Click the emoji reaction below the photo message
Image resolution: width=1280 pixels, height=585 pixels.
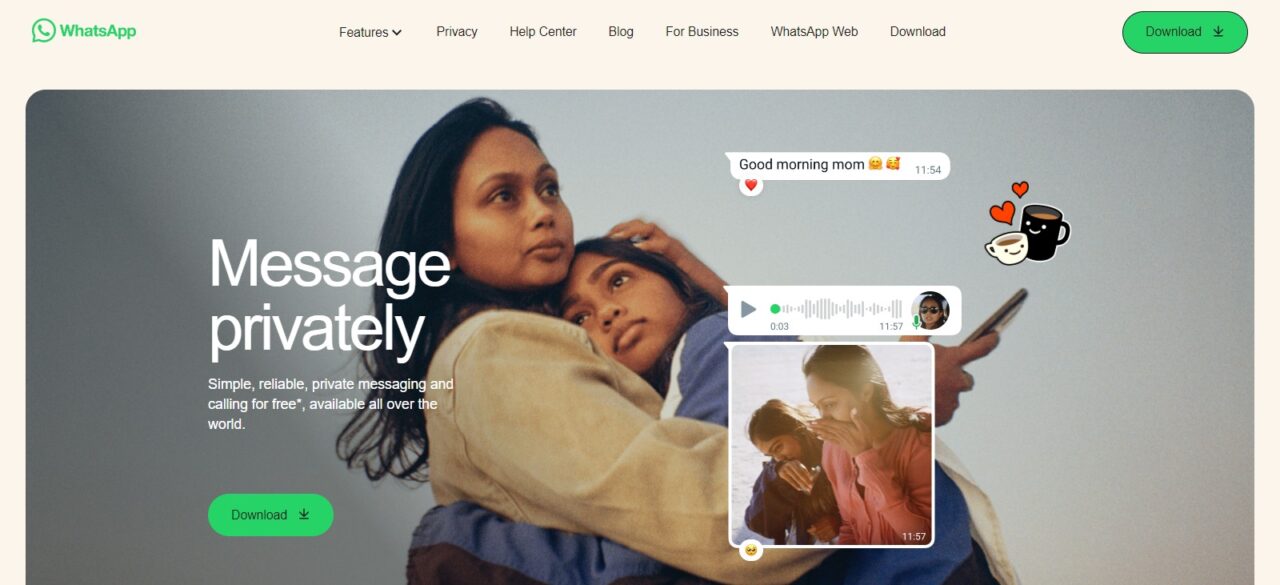click(x=751, y=550)
